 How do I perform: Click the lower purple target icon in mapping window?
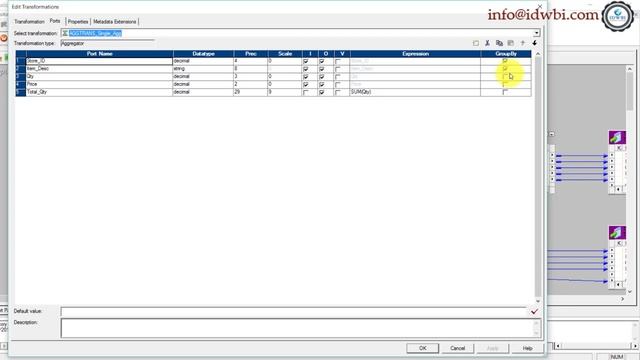617,233
